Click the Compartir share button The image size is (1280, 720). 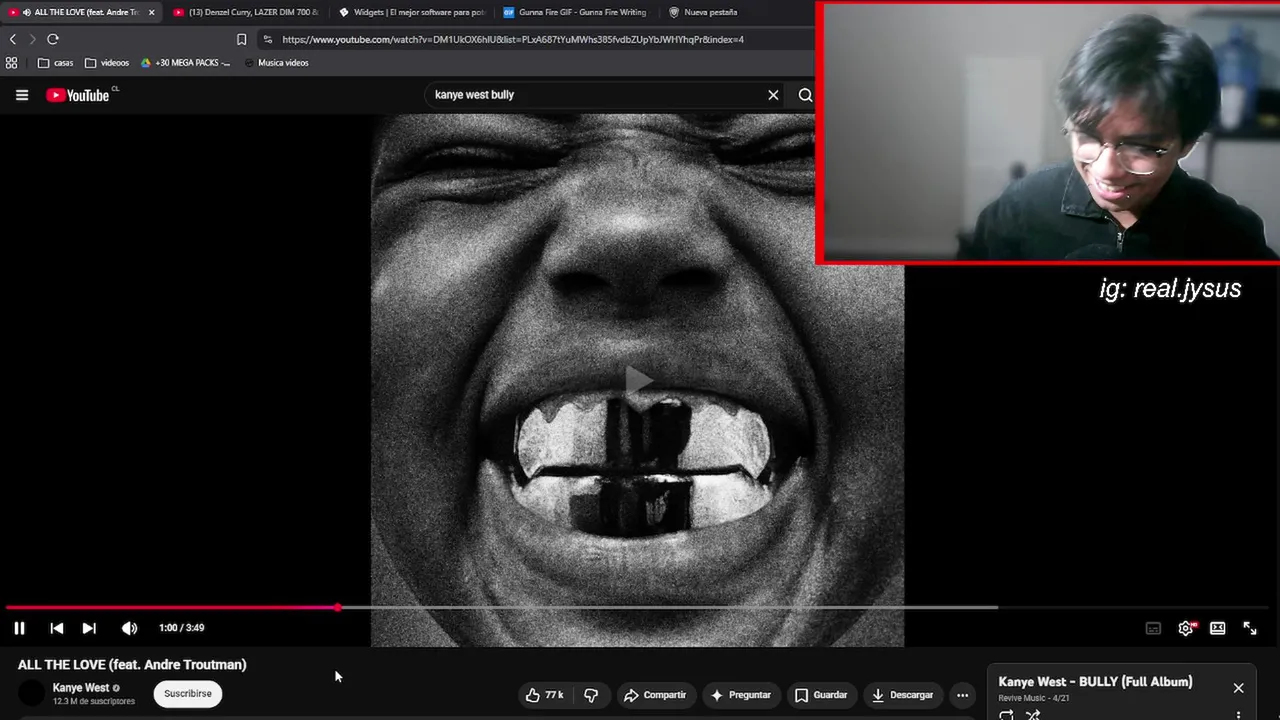point(655,695)
